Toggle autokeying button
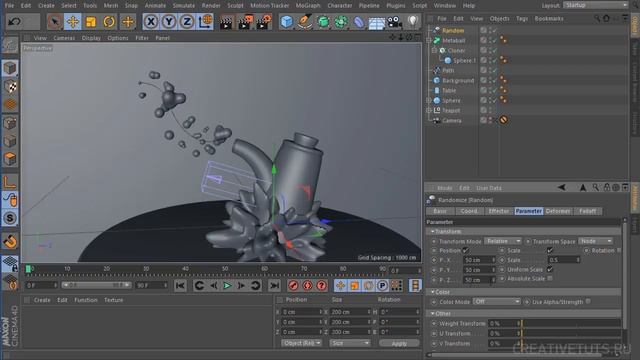This screenshot has height=360, width=640. [307, 285]
